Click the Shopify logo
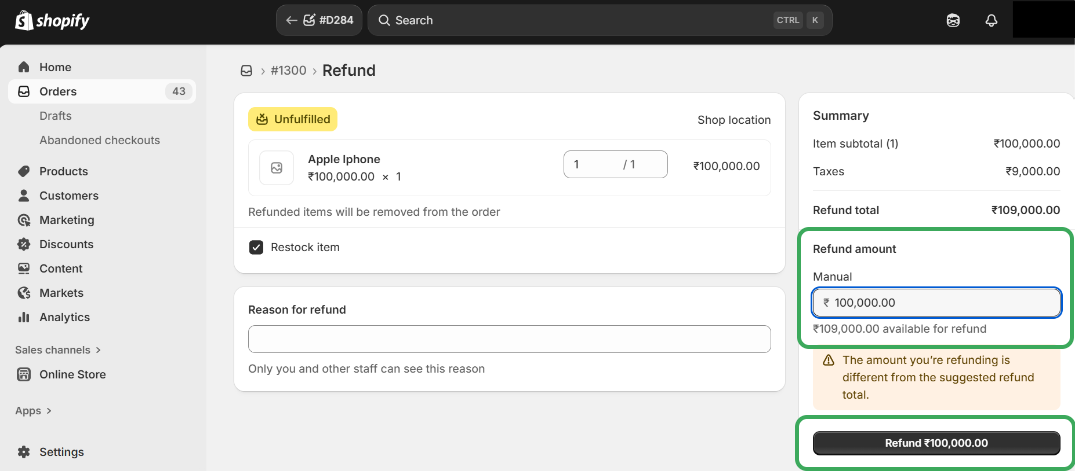1075x471 pixels. pos(52,20)
